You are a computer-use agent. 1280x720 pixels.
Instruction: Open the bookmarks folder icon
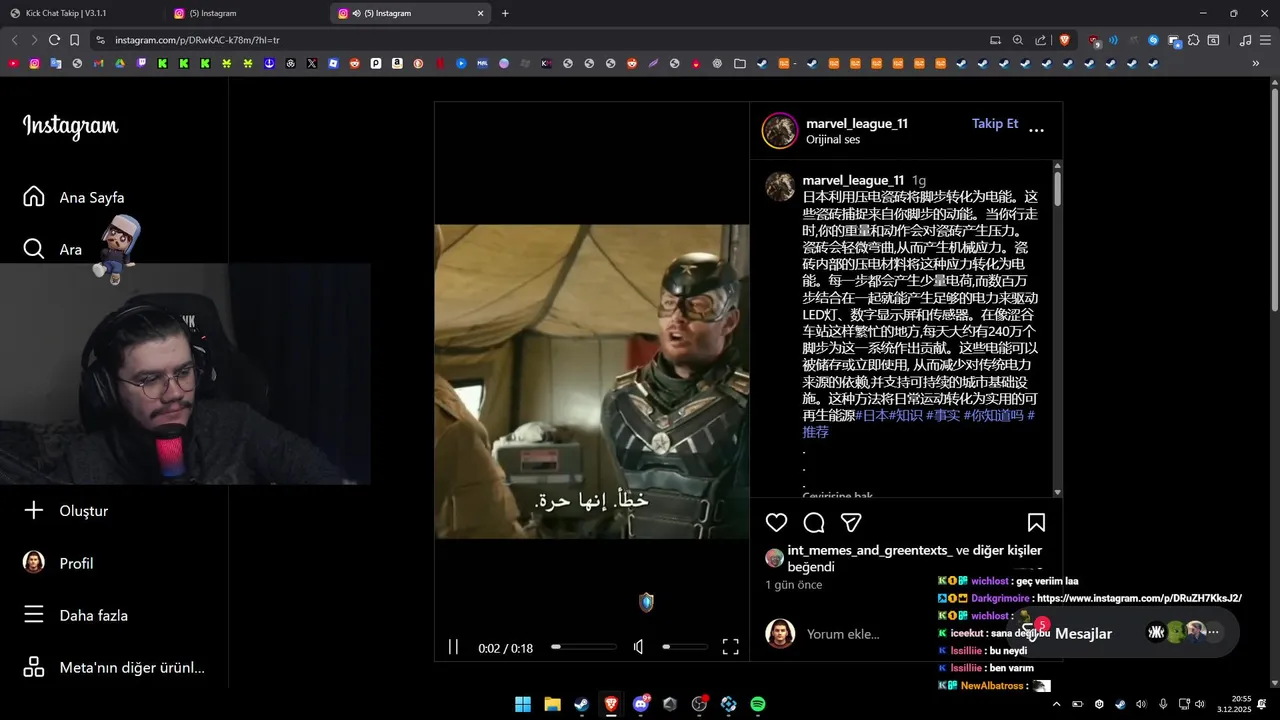pos(739,63)
